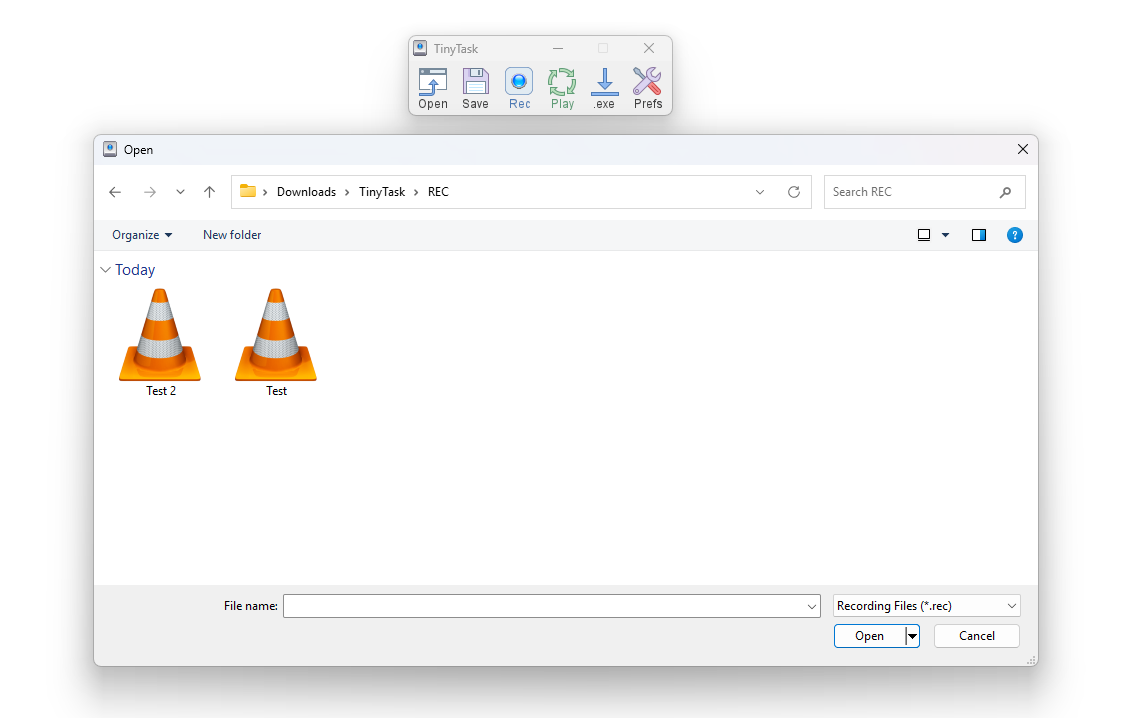Open the Recording Files type combo box

click(927, 606)
